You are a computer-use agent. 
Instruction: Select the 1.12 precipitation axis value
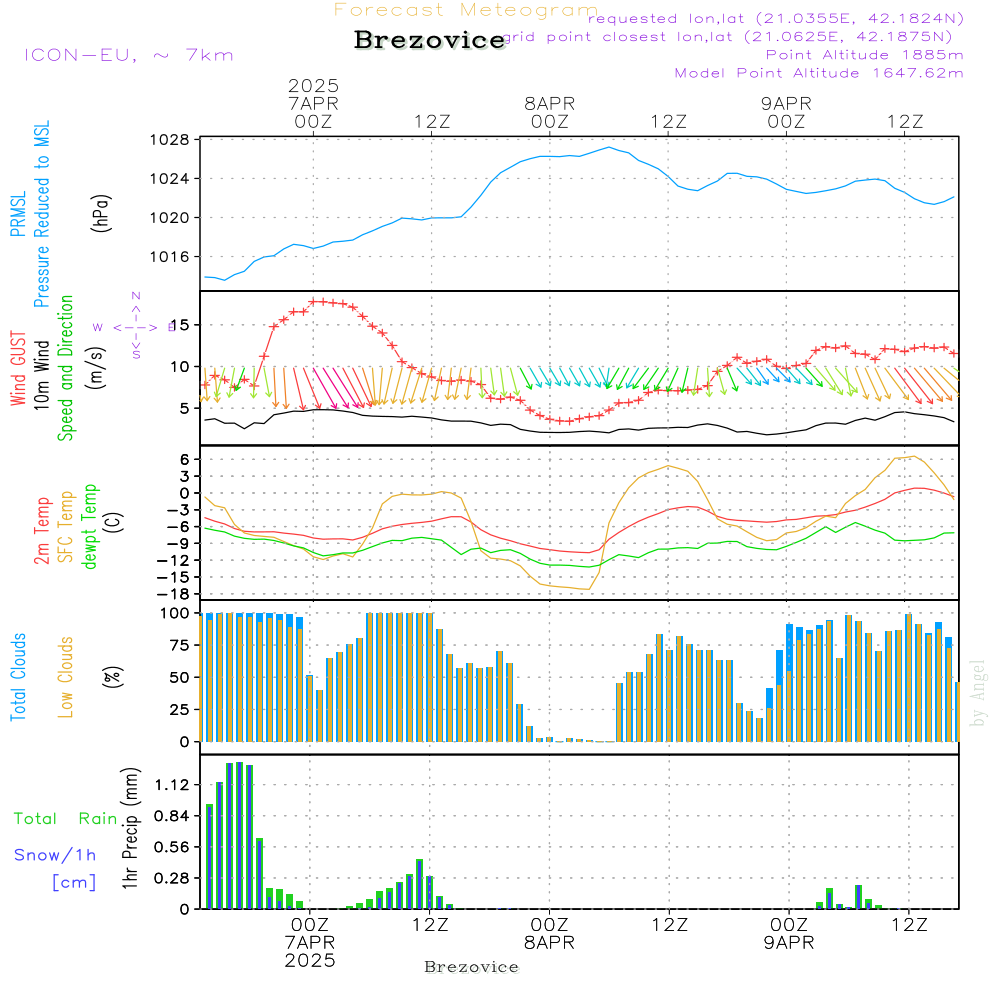pyautogui.click(x=172, y=784)
